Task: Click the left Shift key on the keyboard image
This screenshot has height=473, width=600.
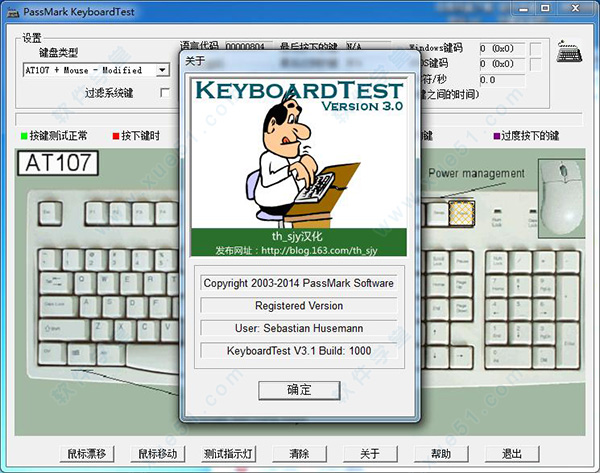Action: [64, 330]
